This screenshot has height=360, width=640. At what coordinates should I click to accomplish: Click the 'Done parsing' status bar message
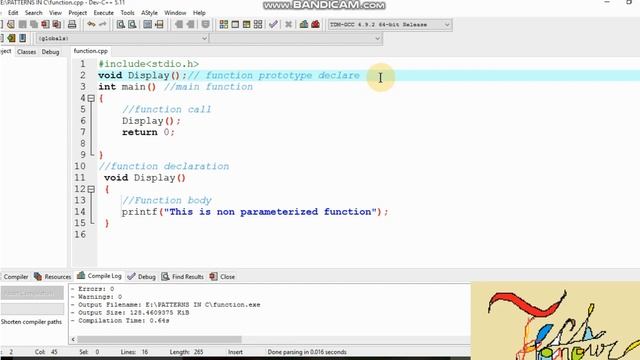(x=307, y=352)
